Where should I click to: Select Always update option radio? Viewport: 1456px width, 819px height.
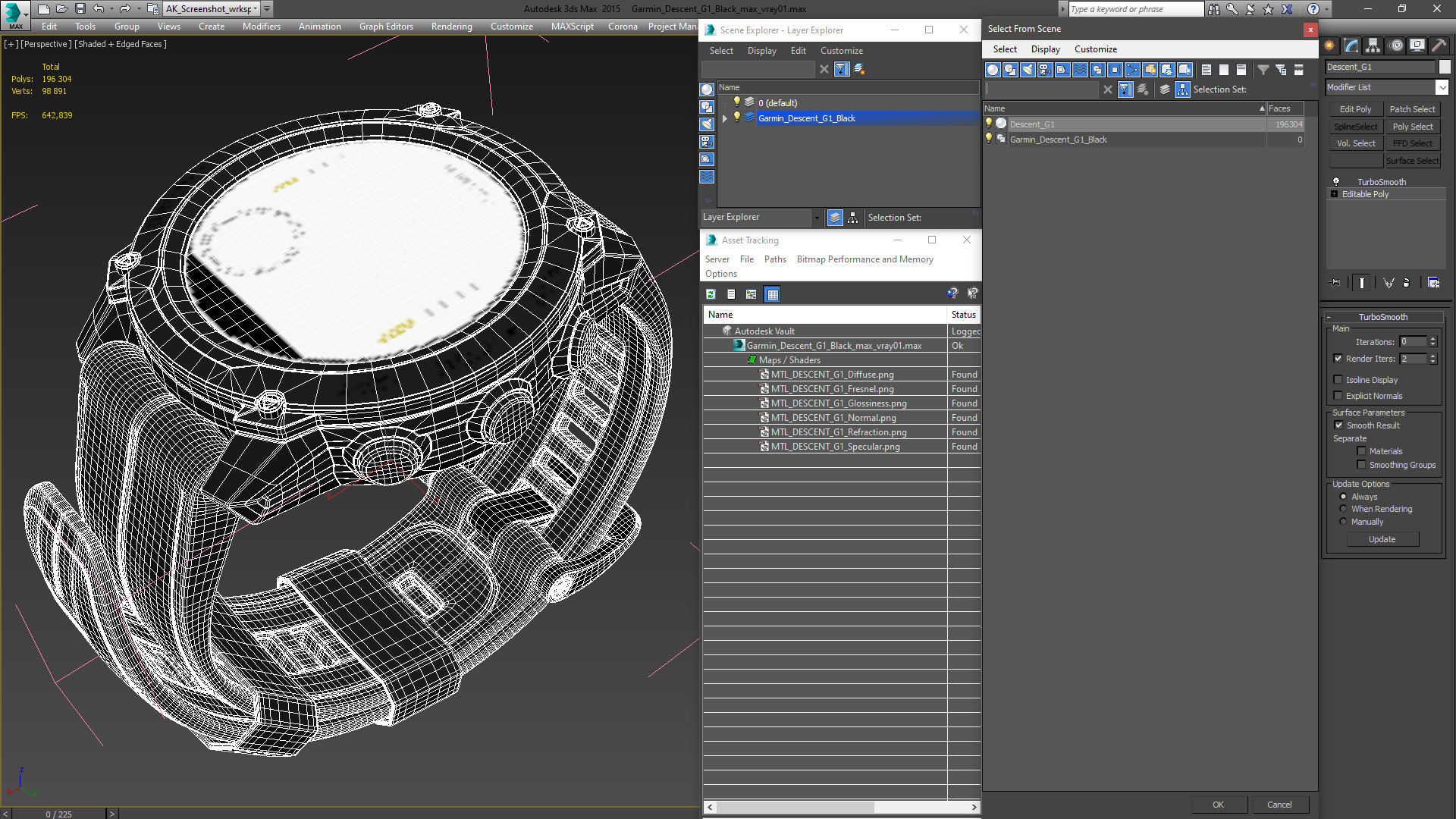point(1344,497)
